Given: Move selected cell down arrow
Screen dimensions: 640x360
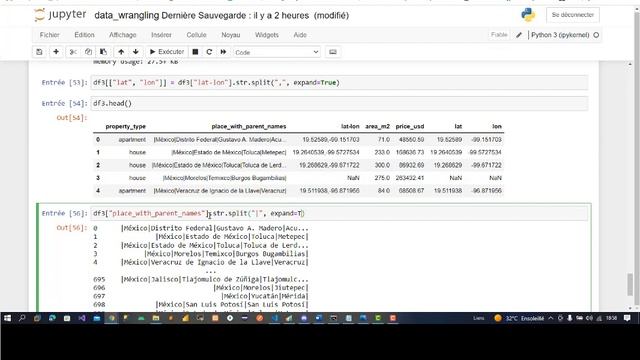Looking at the screenshot, I should pyautogui.click(x=136, y=52).
